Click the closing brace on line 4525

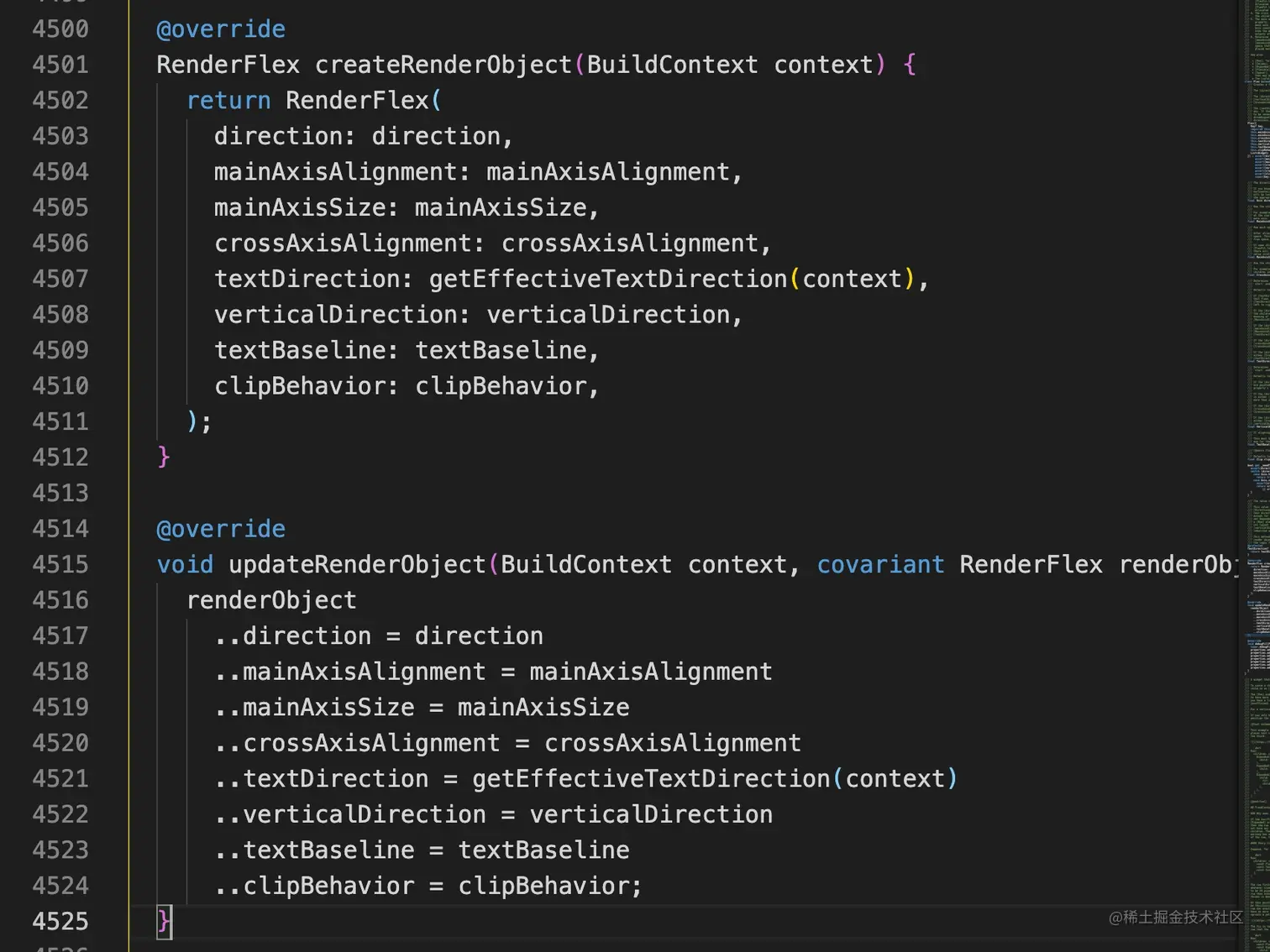pos(164,922)
